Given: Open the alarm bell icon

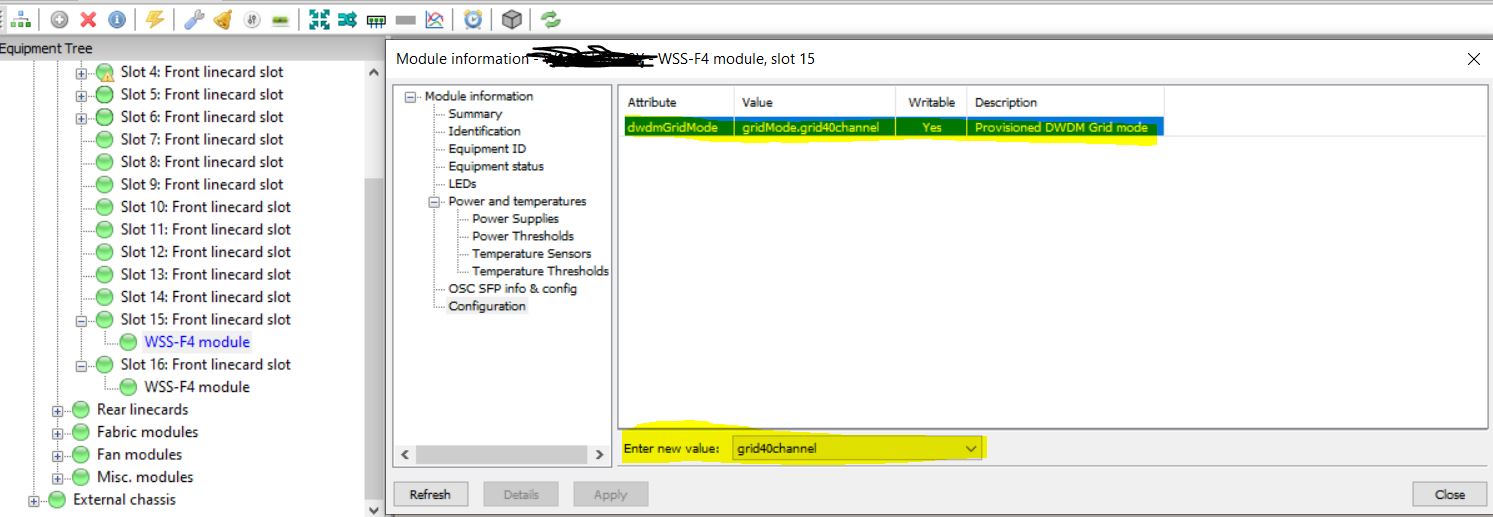Looking at the screenshot, I should 223,19.
